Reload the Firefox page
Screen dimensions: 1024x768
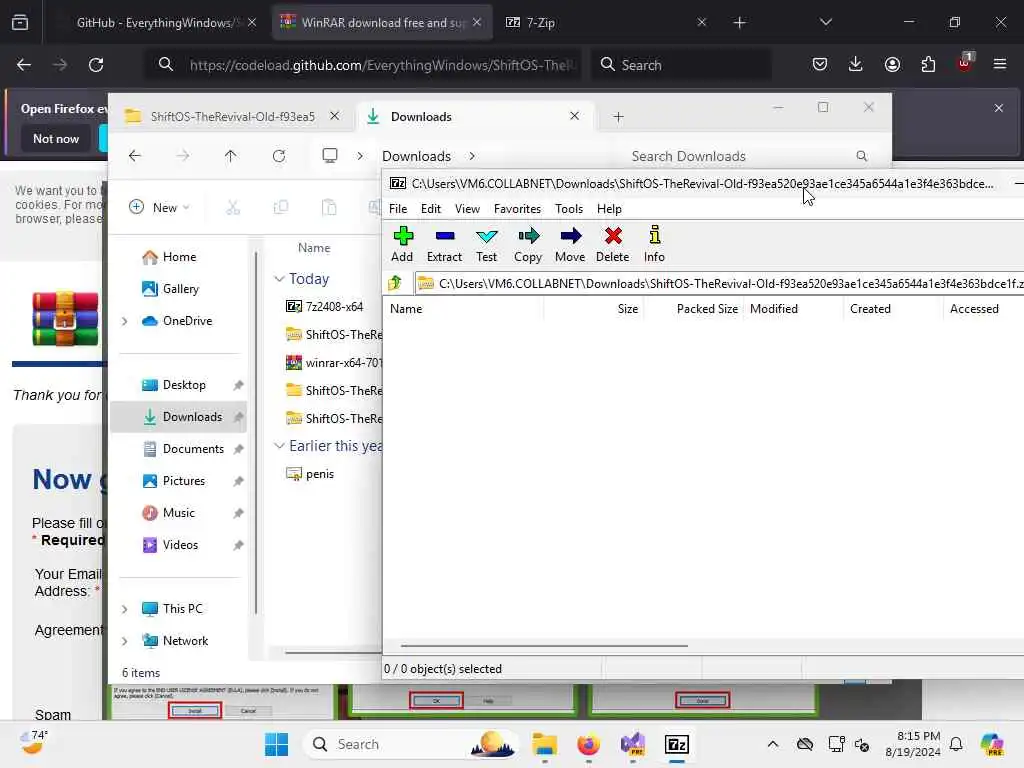click(96, 65)
